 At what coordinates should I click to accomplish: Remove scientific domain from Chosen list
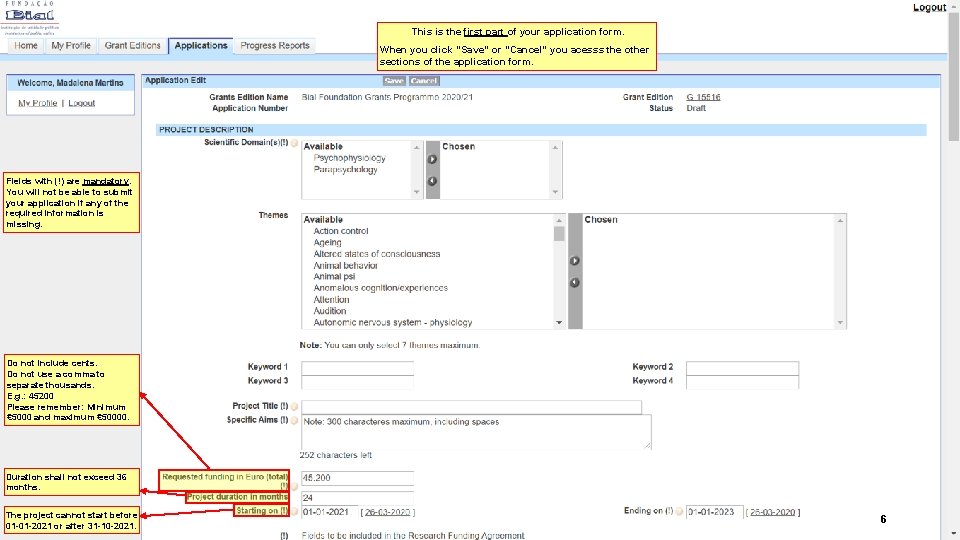(432, 181)
